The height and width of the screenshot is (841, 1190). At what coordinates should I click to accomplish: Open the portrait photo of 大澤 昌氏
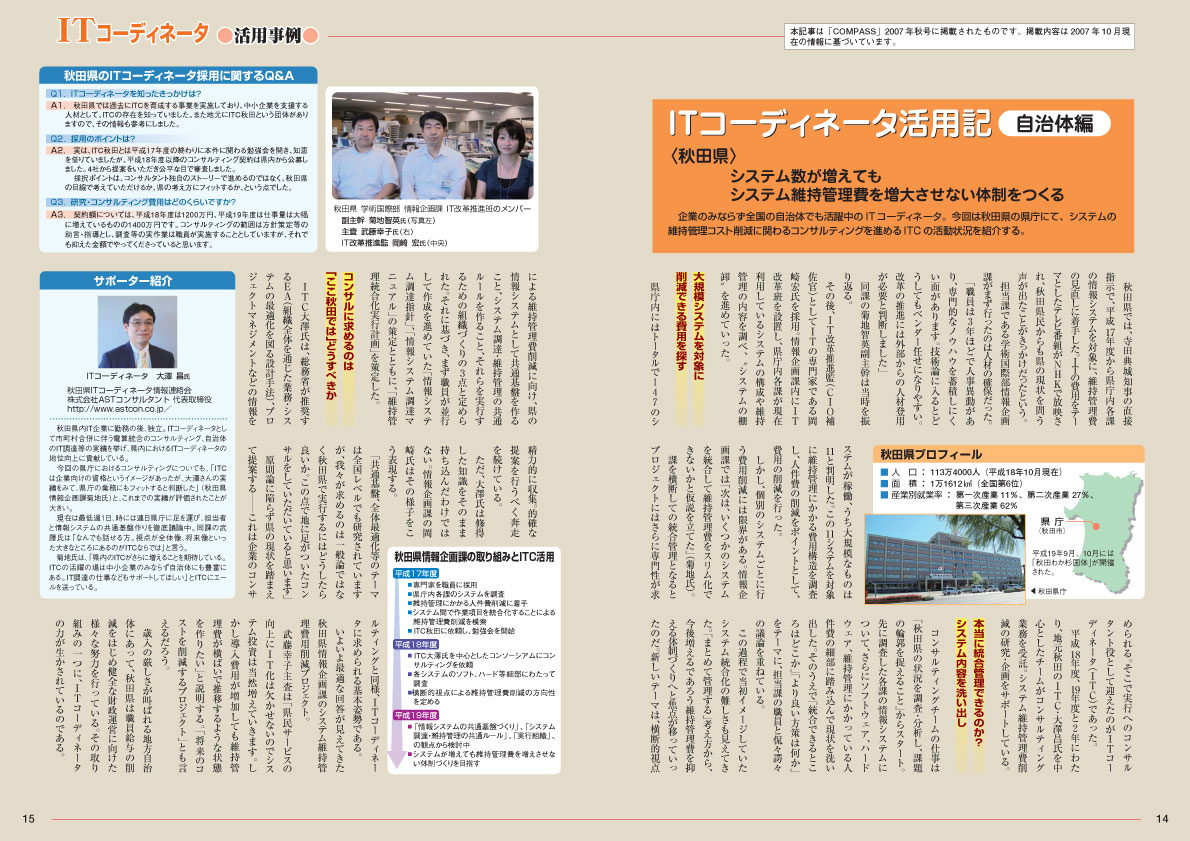(137, 332)
